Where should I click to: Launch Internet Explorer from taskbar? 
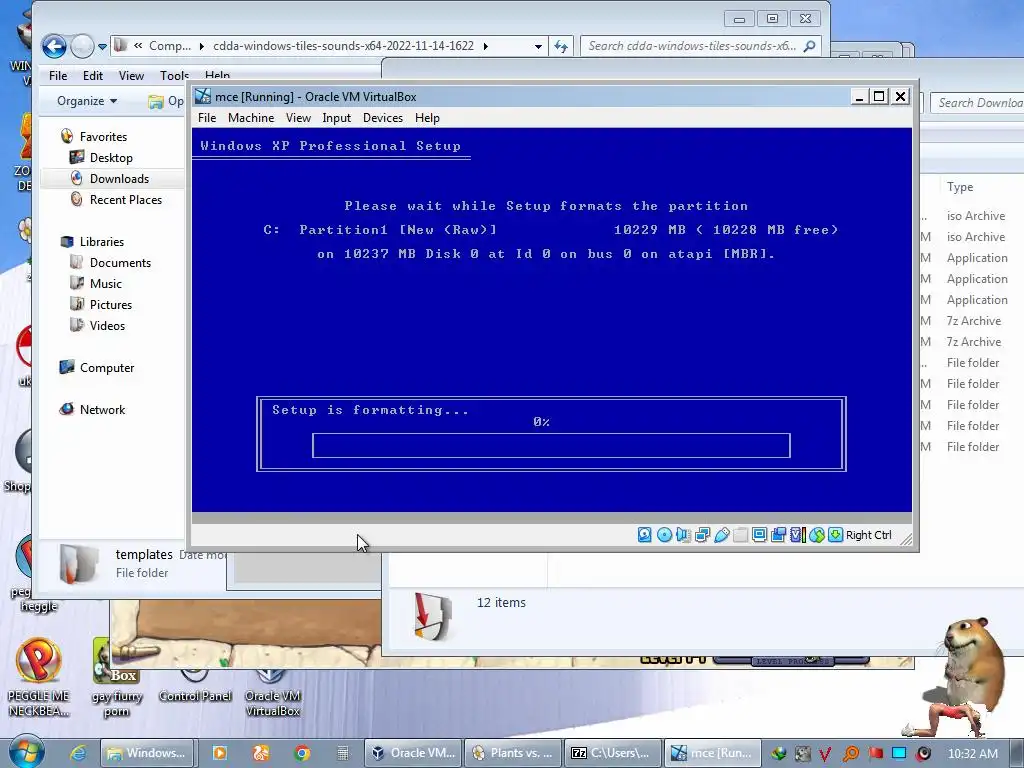(78, 753)
